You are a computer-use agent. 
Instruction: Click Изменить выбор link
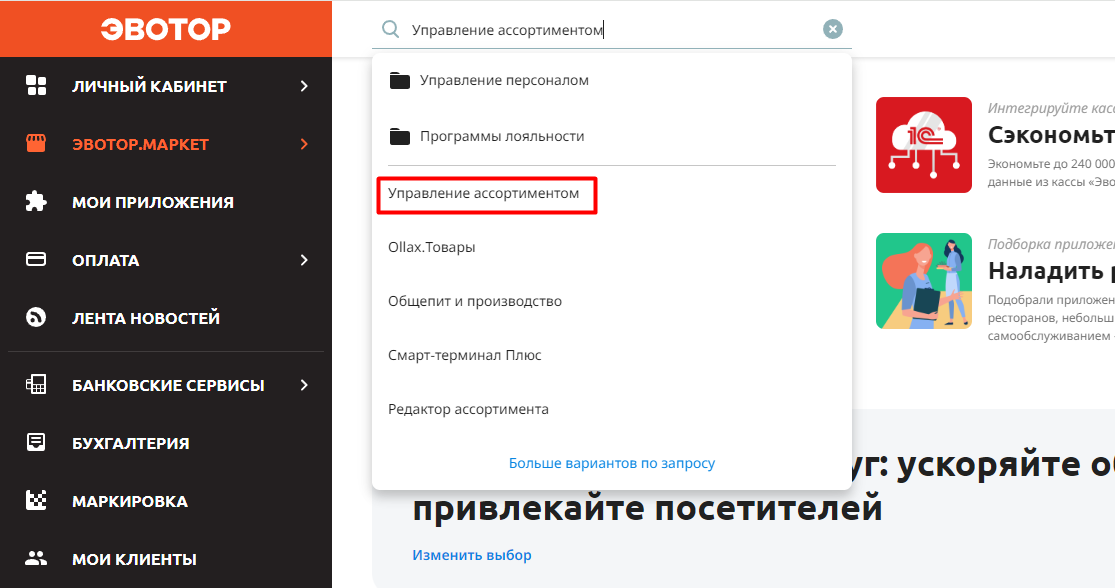click(471, 555)
